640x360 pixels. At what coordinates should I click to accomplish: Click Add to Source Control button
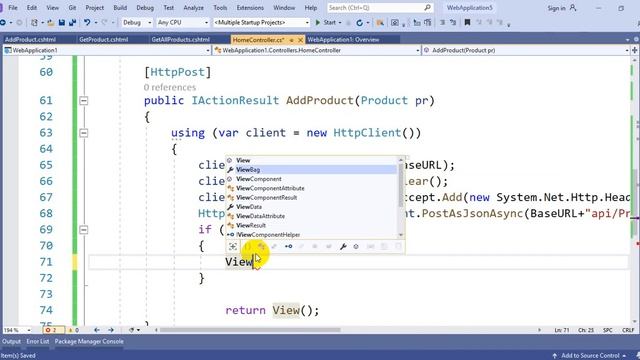tap(590, 356)
